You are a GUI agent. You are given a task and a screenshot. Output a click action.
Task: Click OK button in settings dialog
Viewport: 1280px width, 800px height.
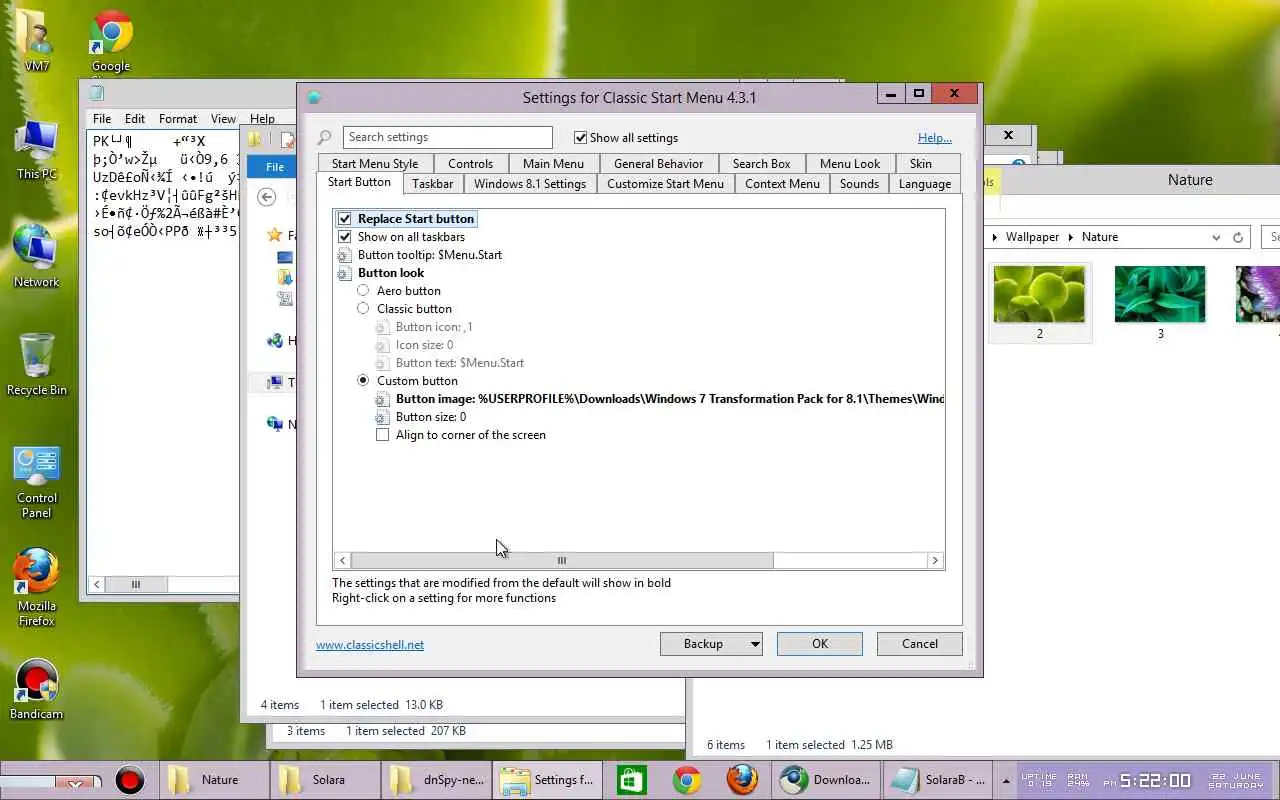click(x=820, y=644)
